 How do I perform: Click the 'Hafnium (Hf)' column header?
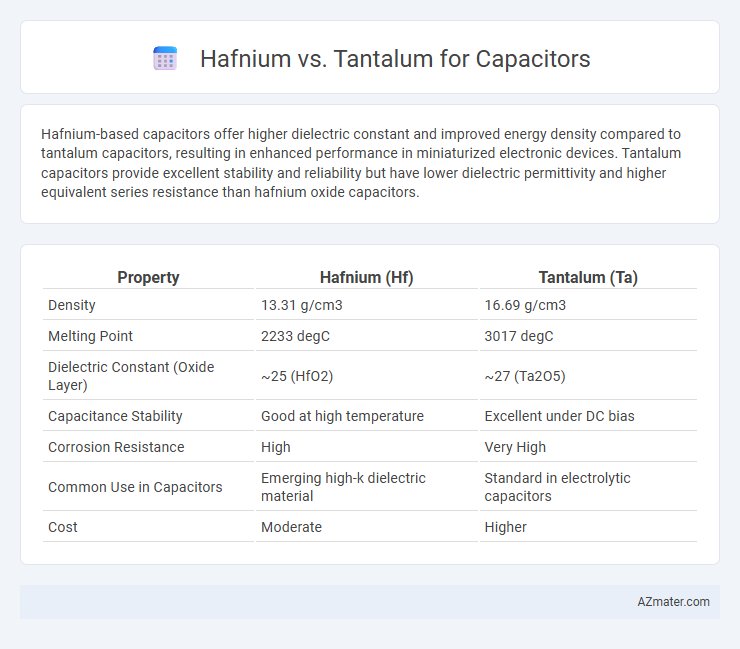(367, 277)
